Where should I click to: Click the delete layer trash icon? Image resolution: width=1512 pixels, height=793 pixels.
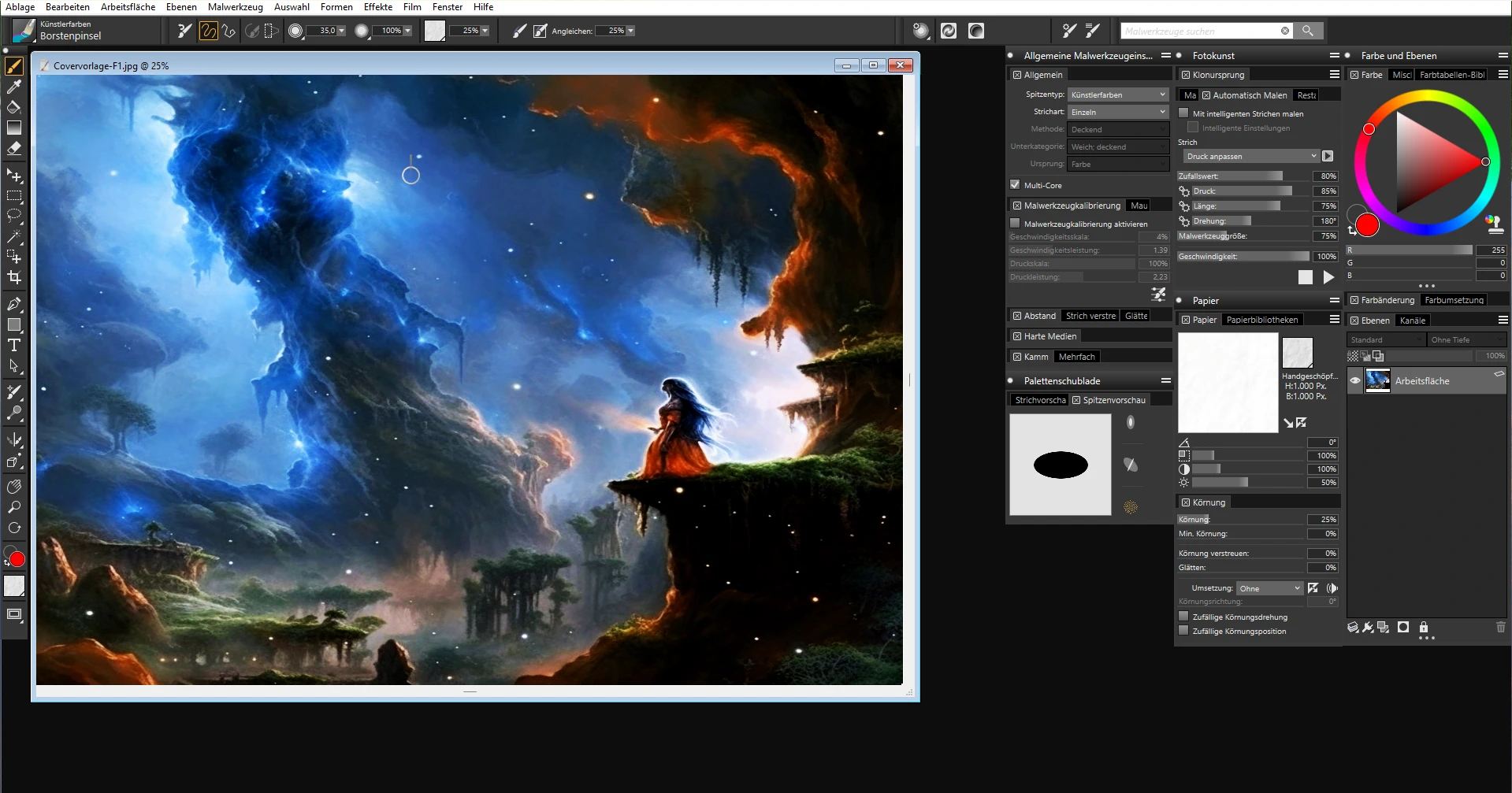[x=1500, y=628]
